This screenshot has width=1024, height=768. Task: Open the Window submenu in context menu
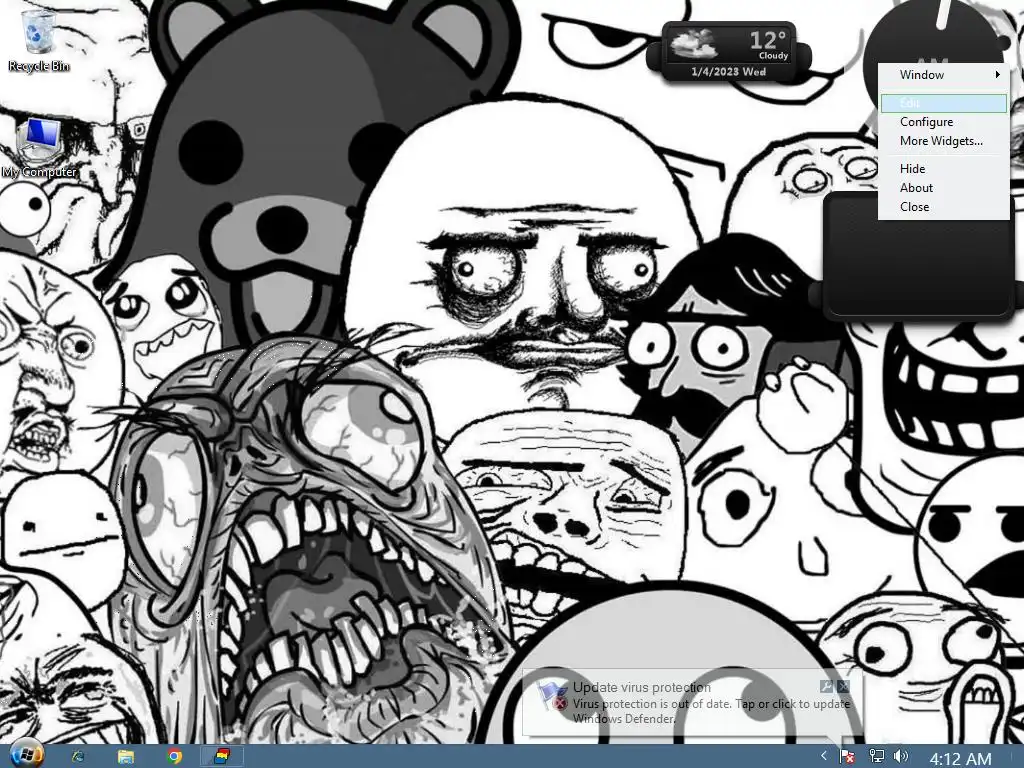pos(944,74)
